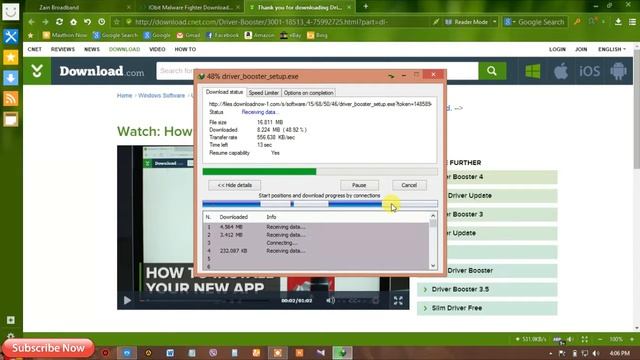Click the JOIN link
The width and height of the screenshot is (640, 360).
pos(581,49)
